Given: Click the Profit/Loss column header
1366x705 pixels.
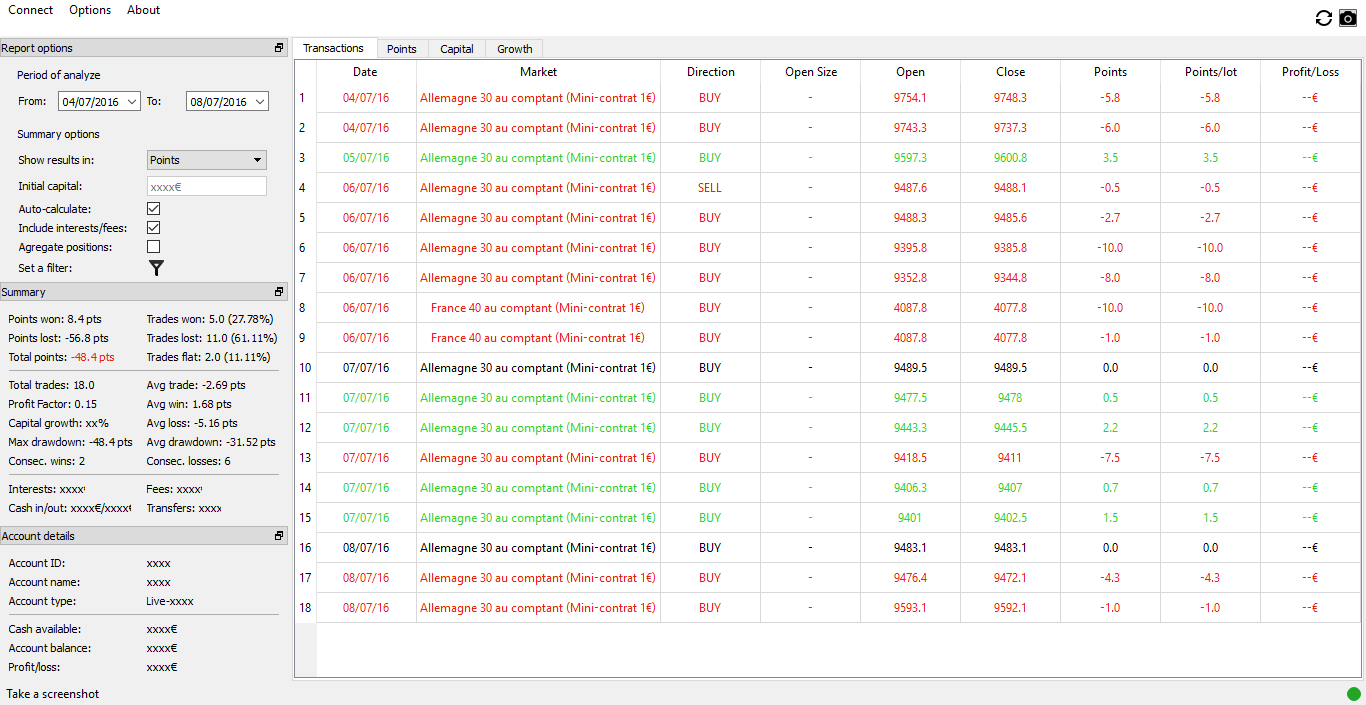Looking at the screenshot, I should tap(1310, 72).
